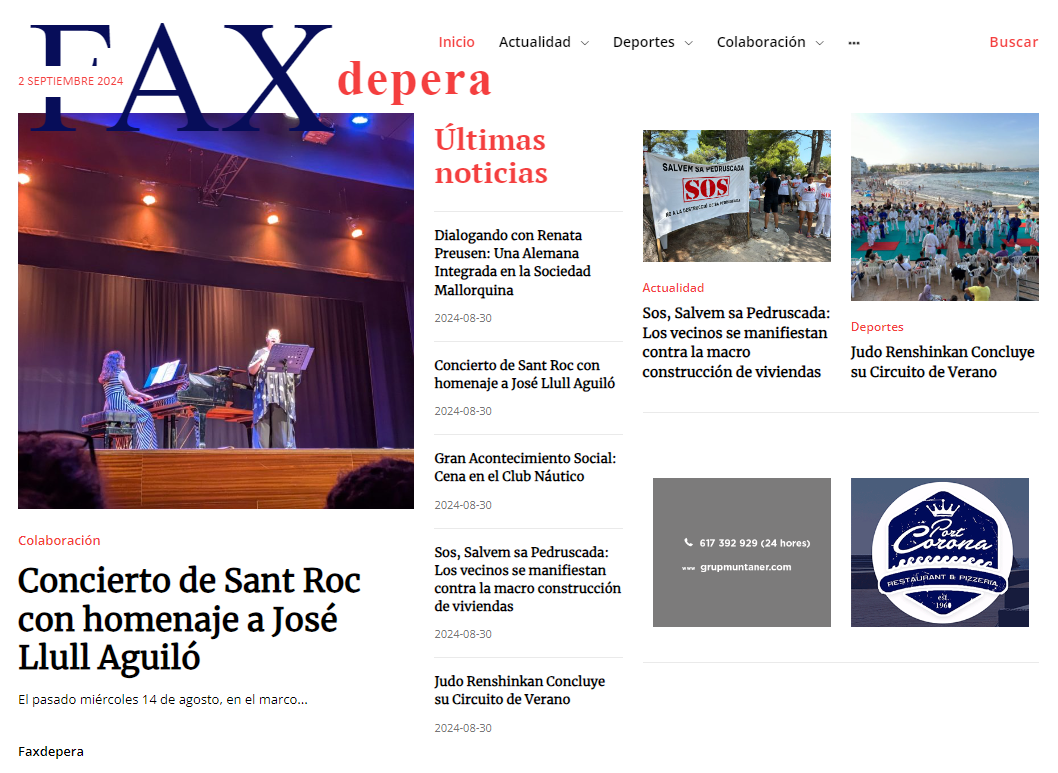1058x773 pixels.
Task: Open Gran Acontecimiento Social article
Action: click(525, 467)
